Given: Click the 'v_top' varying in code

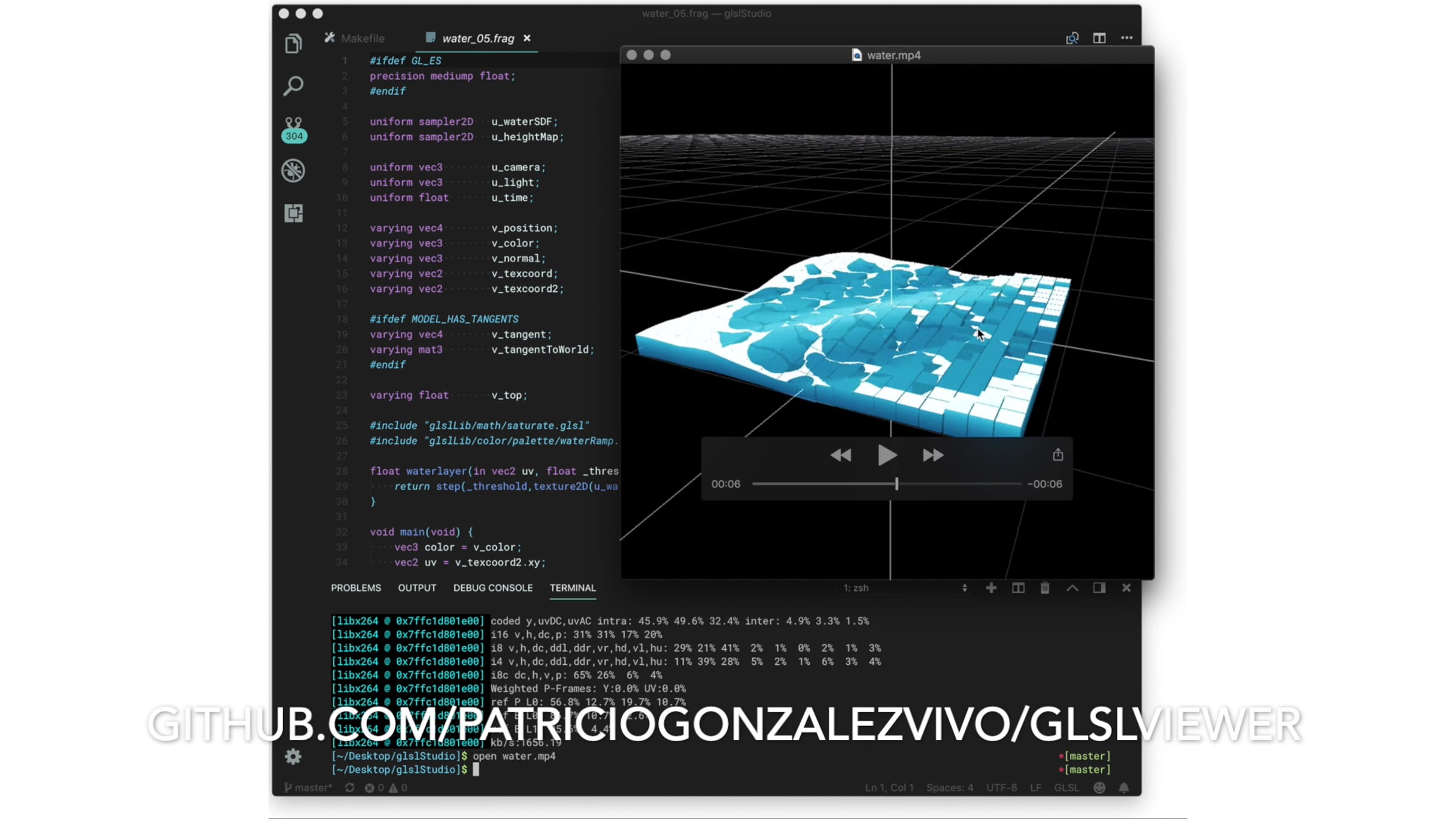Looking at the screenshot, I should 507,395.
